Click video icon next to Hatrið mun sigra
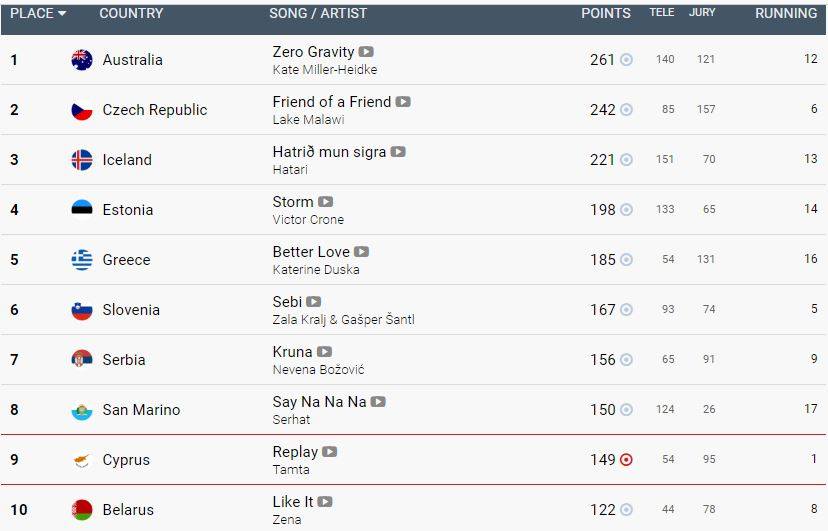 [398, 152]
